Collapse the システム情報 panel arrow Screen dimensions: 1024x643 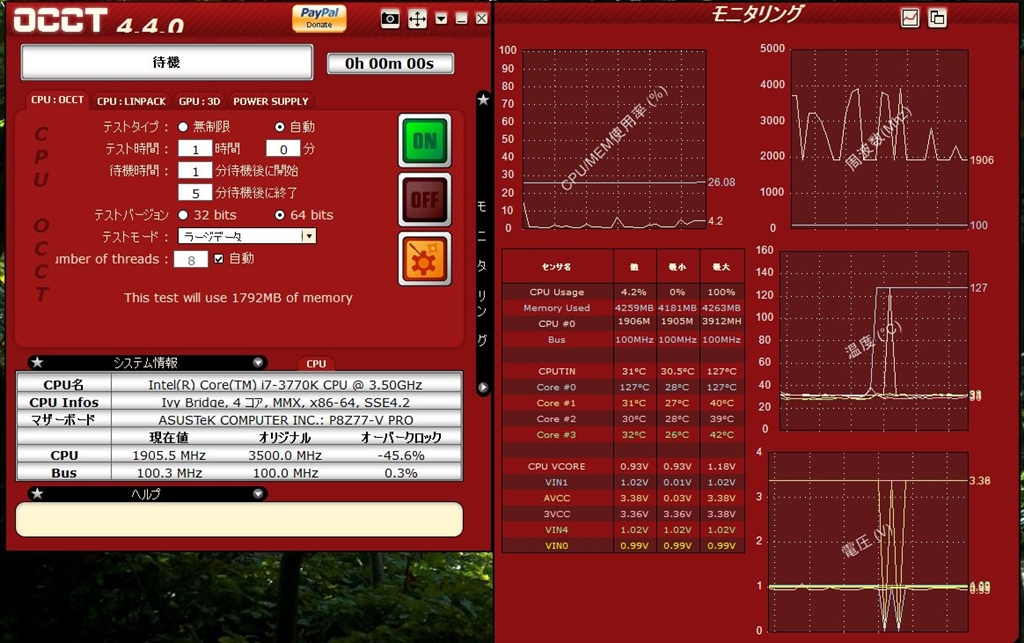258,362
